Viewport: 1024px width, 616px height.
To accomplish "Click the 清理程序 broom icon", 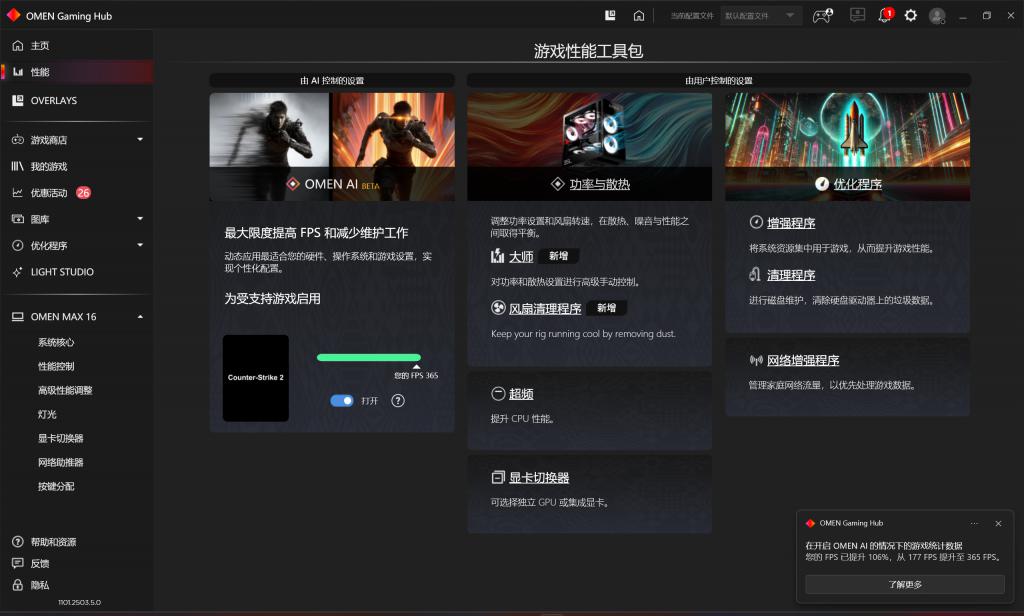I will pyautogui.click(x=756, y=274).
